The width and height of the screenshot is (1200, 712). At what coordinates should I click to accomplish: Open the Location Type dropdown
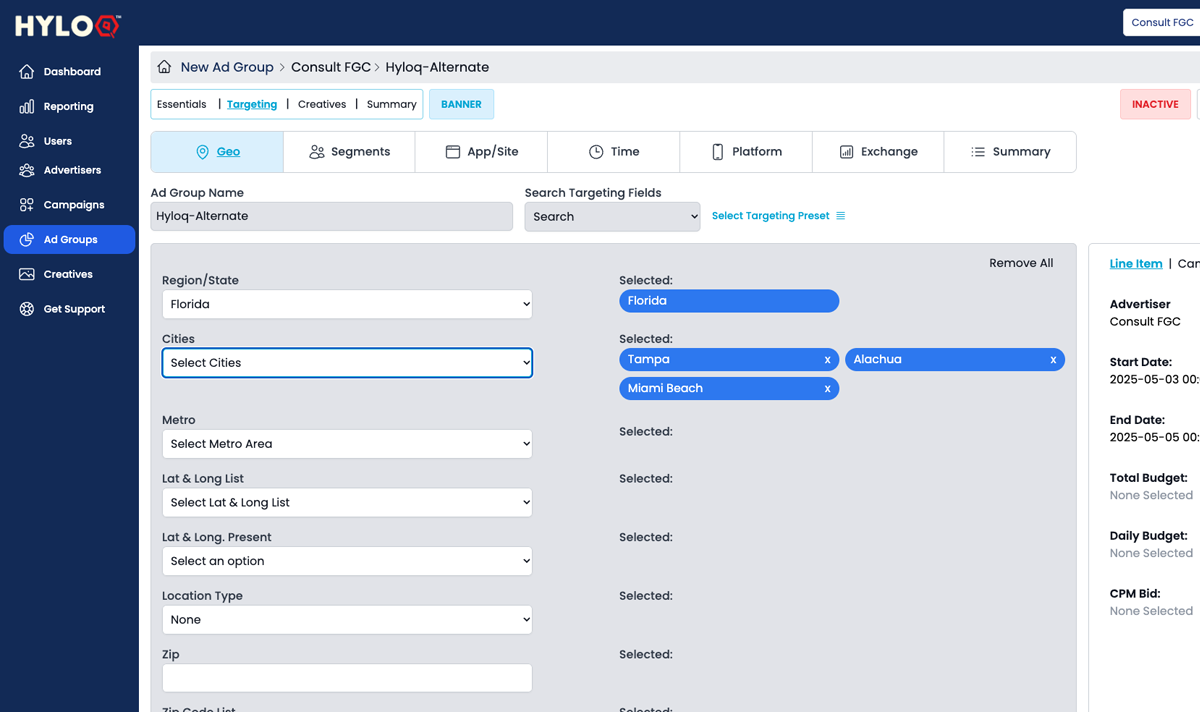pos(347,620)
